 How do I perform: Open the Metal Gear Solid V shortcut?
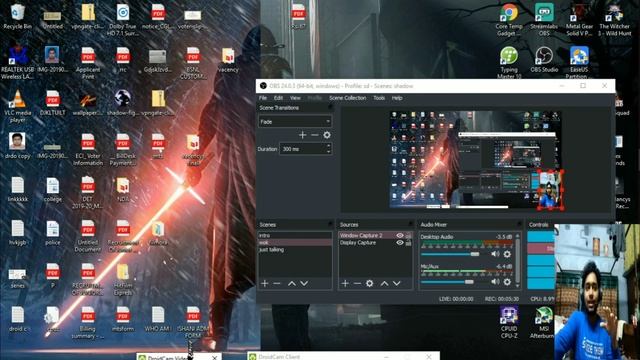coord(579,20)
